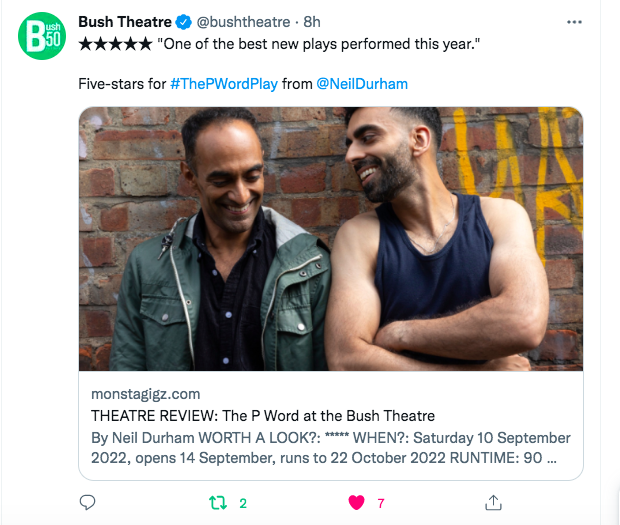
Task: Open the two men photo preview
Action: pos(331,238)
